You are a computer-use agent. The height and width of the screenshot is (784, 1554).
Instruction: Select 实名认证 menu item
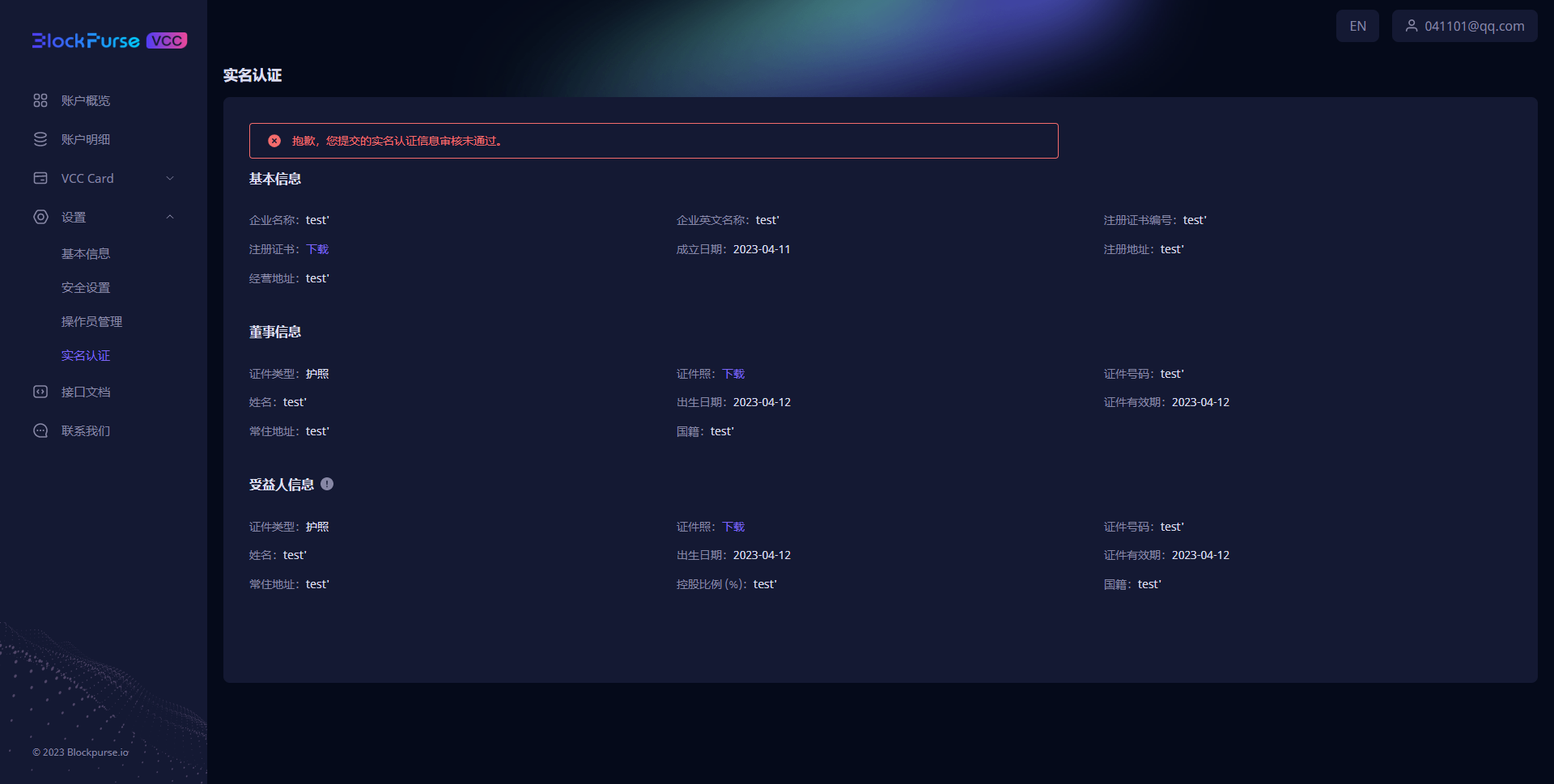coord(86,356)
